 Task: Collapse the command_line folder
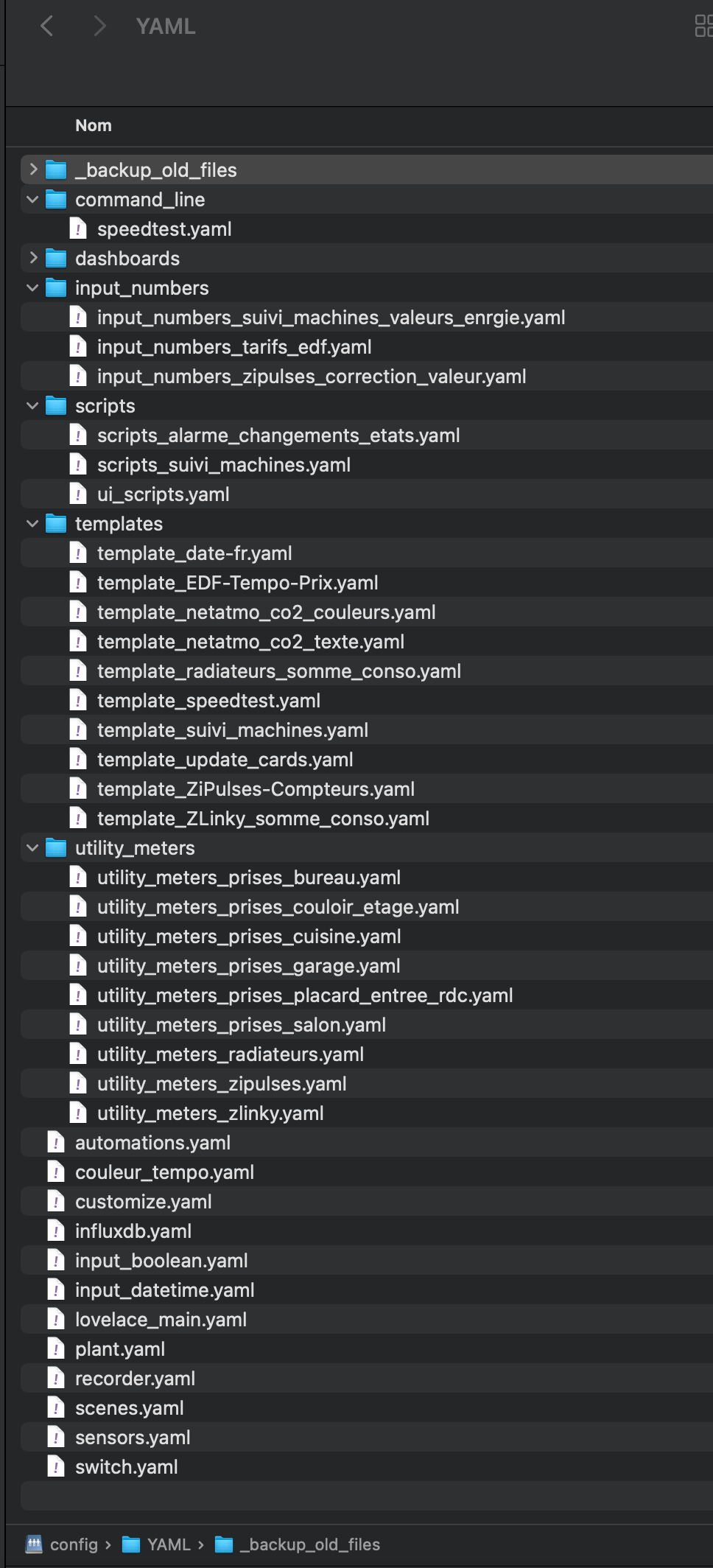coord(32,200)
